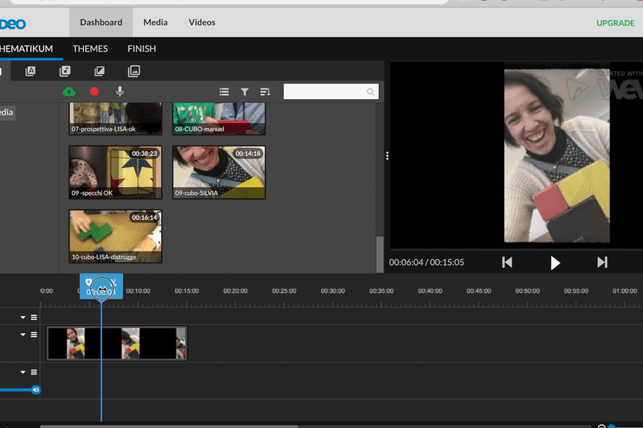Adjust the audio track volume slider knob
Screen dimensions: 643x428
tap(36, 389)
